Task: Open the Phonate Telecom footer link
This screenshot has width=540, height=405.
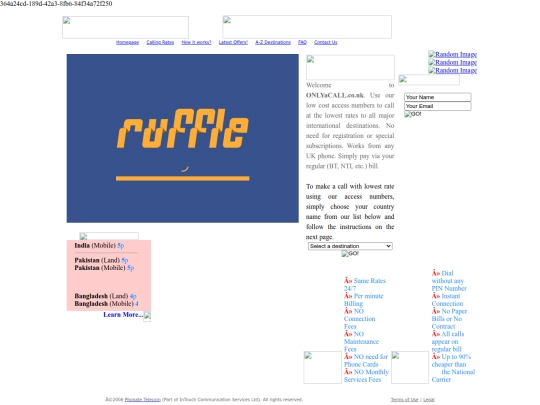Action: click(143, 399)
